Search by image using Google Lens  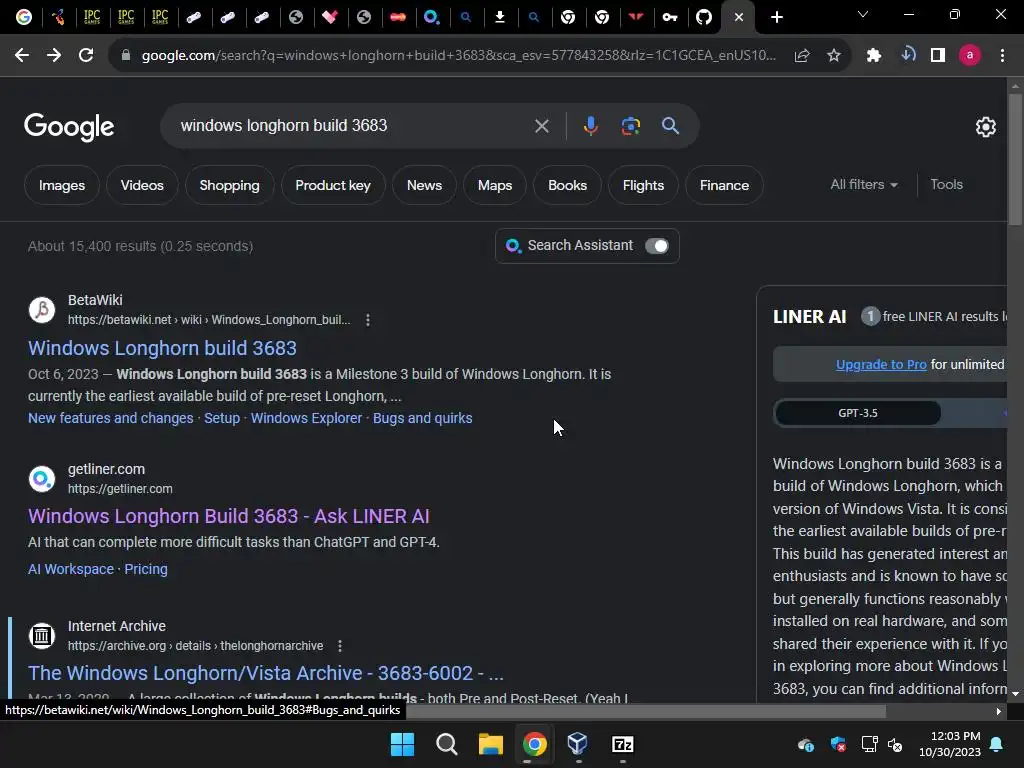[x=630, y=126]
